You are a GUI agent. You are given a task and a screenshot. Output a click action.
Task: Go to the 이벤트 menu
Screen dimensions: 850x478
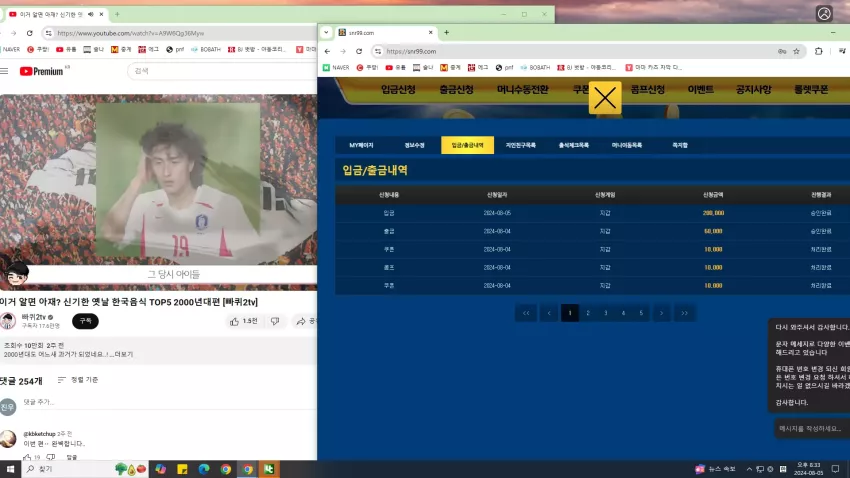click(x=700, y=89)
